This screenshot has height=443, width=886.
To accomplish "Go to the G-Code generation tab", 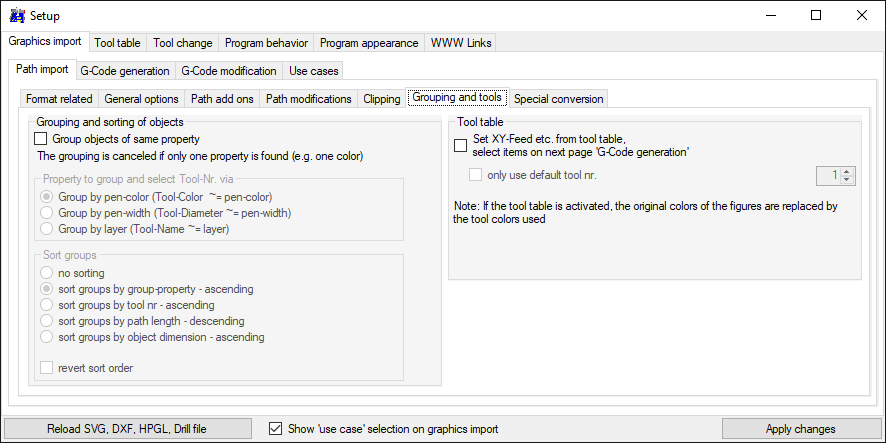I will [x=125, y=71].
